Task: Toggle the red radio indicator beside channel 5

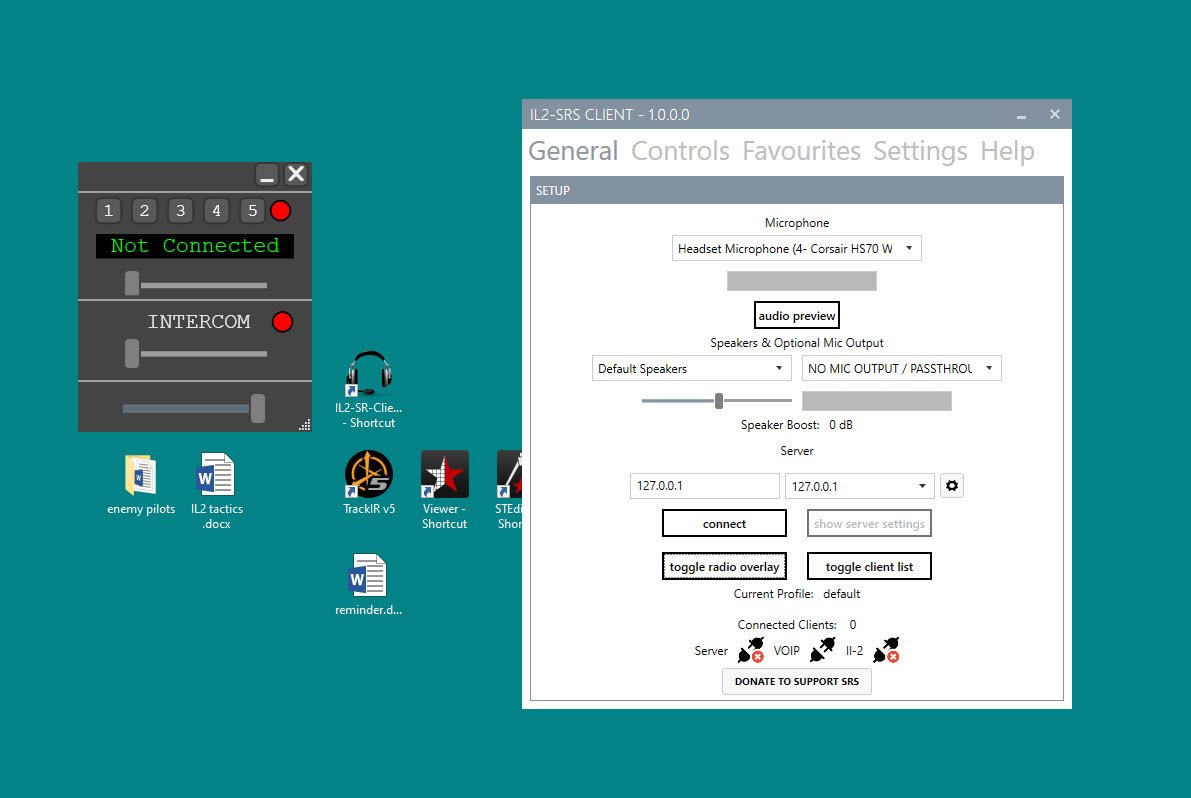Action: [x=280, y=210]
